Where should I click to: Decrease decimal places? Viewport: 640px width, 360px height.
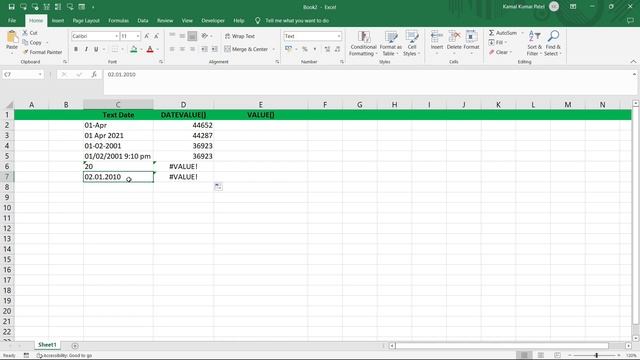pos(337,49)
